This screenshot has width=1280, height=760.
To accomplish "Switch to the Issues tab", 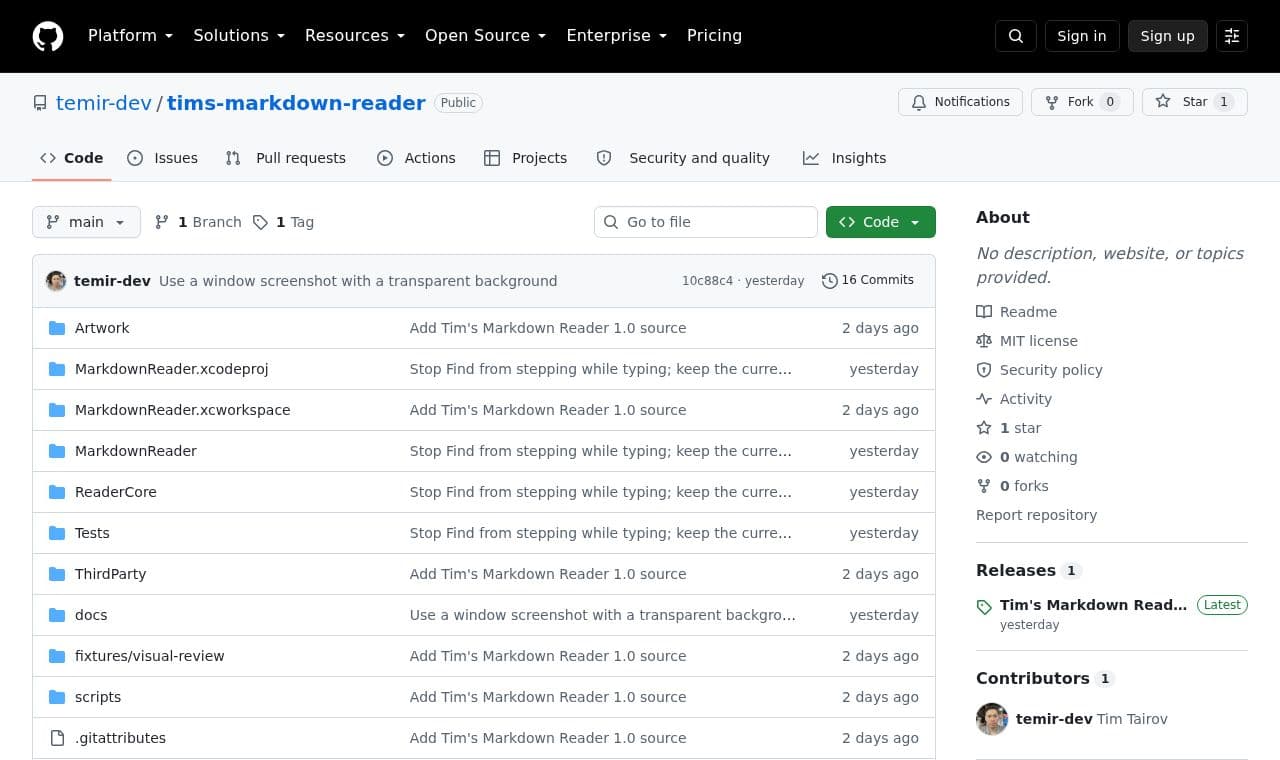I will [x=163, y=158].
